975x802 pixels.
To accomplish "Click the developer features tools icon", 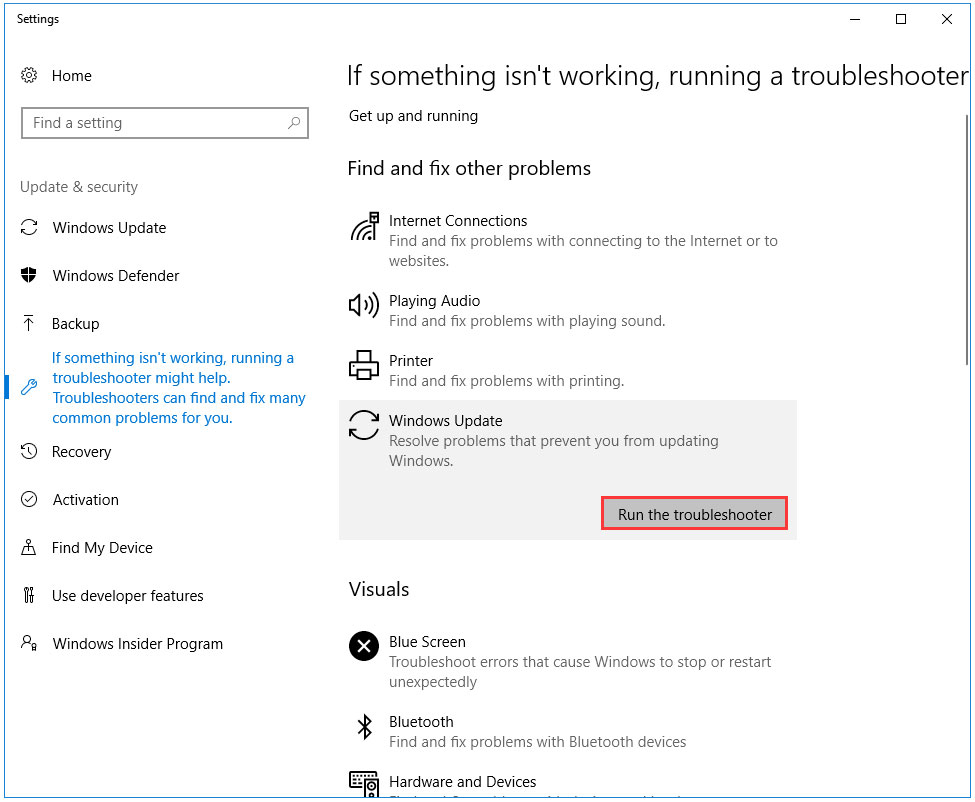I will click(x=29, y=595).
